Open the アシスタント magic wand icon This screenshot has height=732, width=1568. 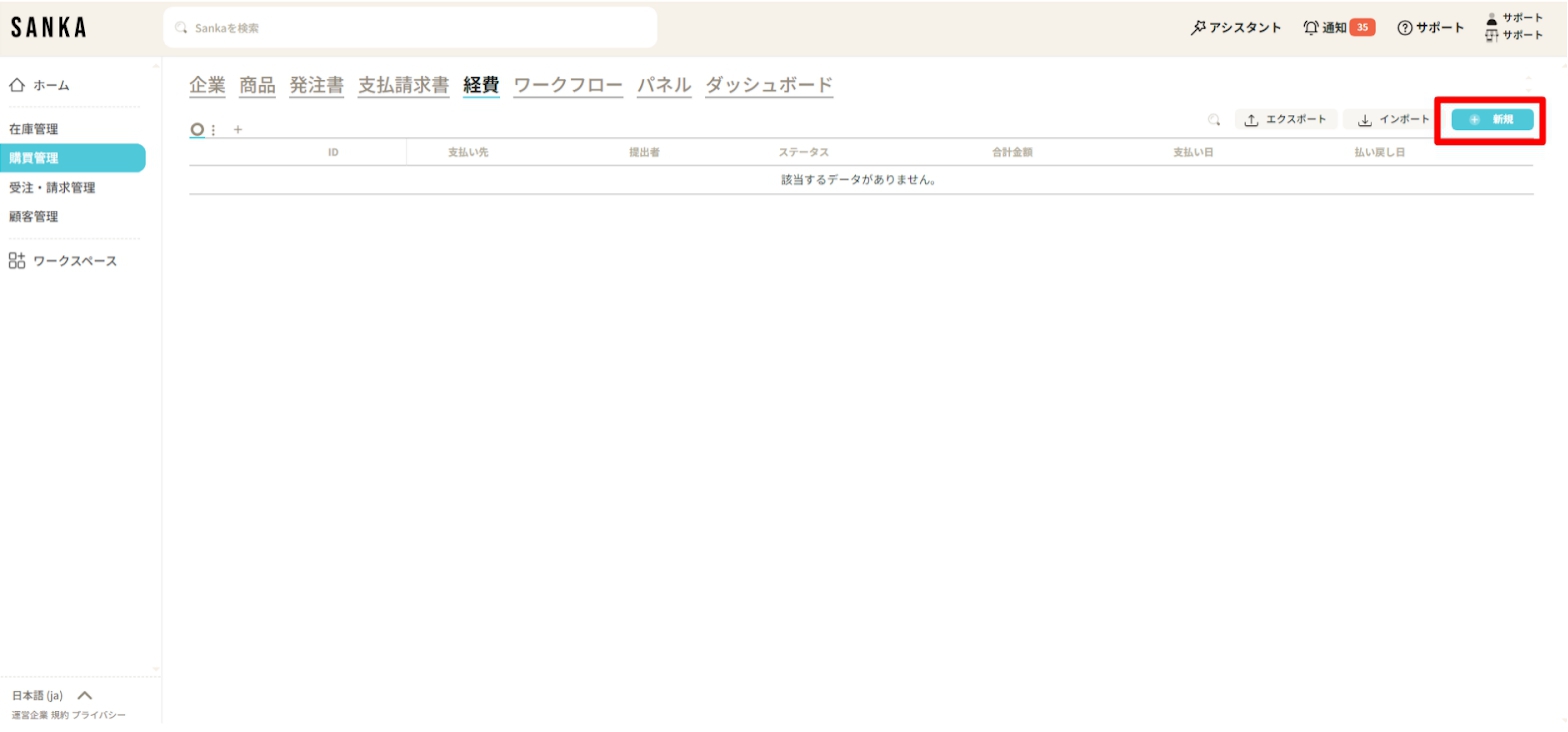click(x=1198, y=28)
